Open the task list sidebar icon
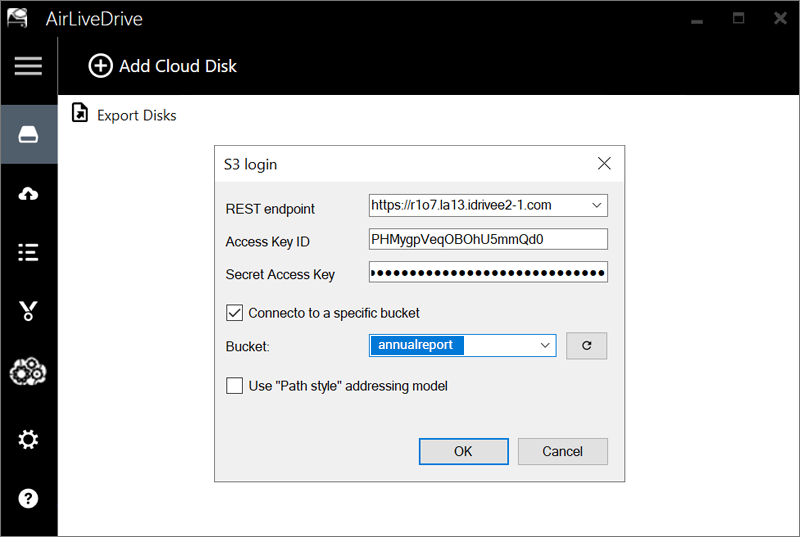 coord(28,252)
